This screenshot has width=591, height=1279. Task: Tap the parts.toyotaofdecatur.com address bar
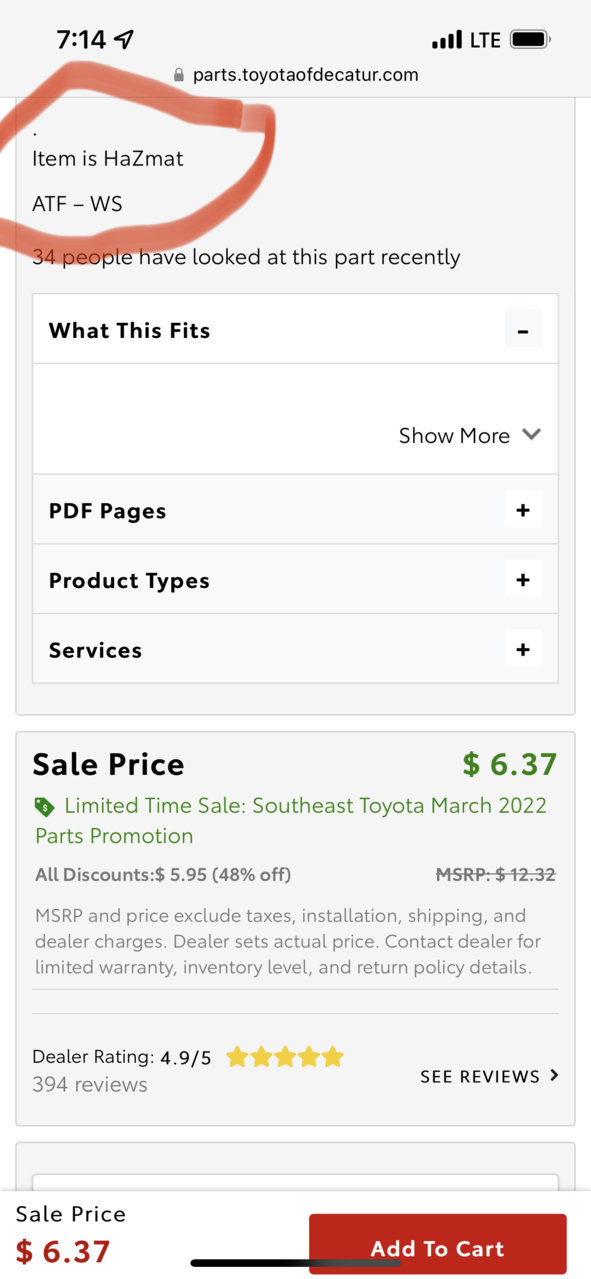click(x=296, y=75)
